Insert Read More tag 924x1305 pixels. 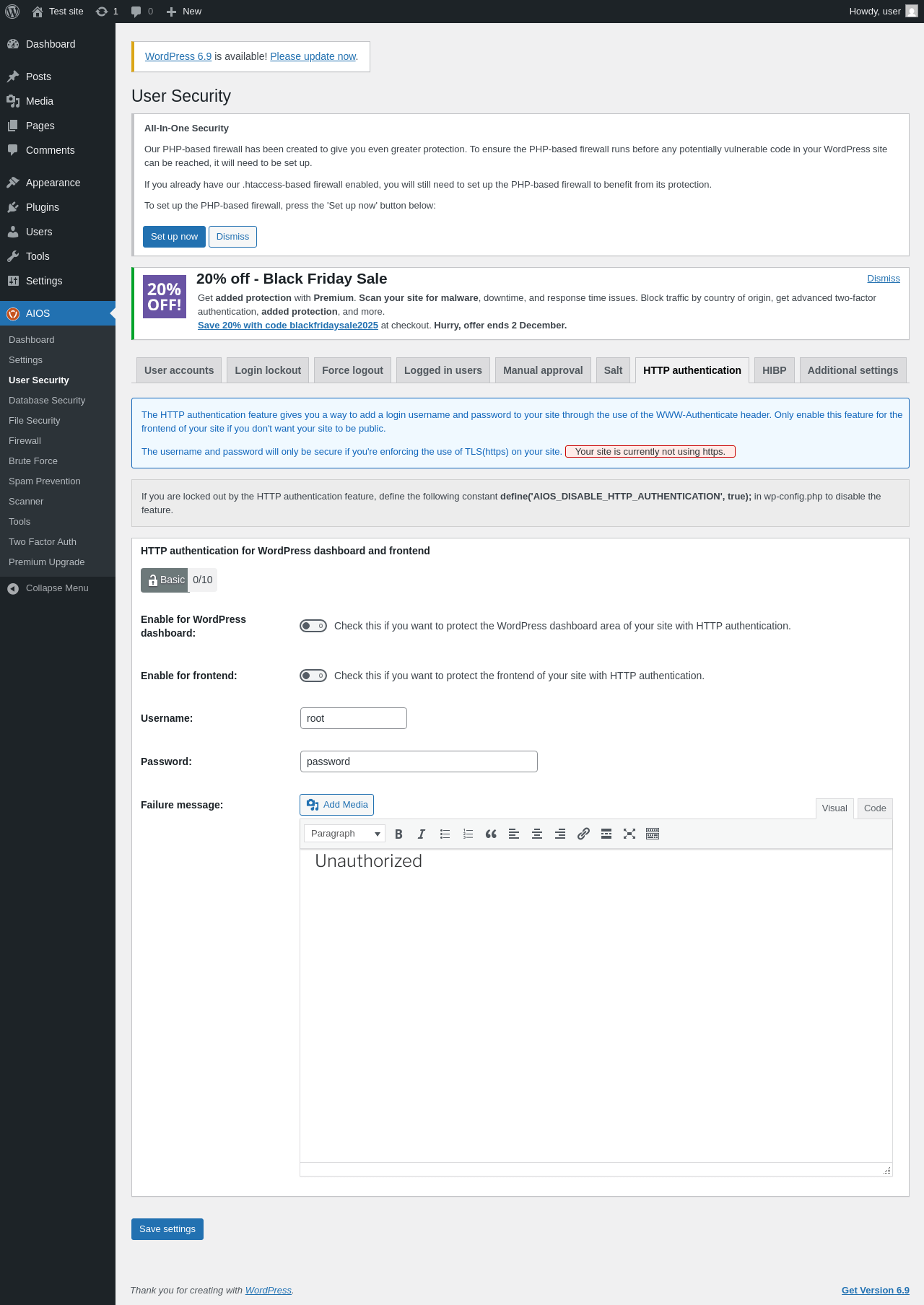(606, 834)
